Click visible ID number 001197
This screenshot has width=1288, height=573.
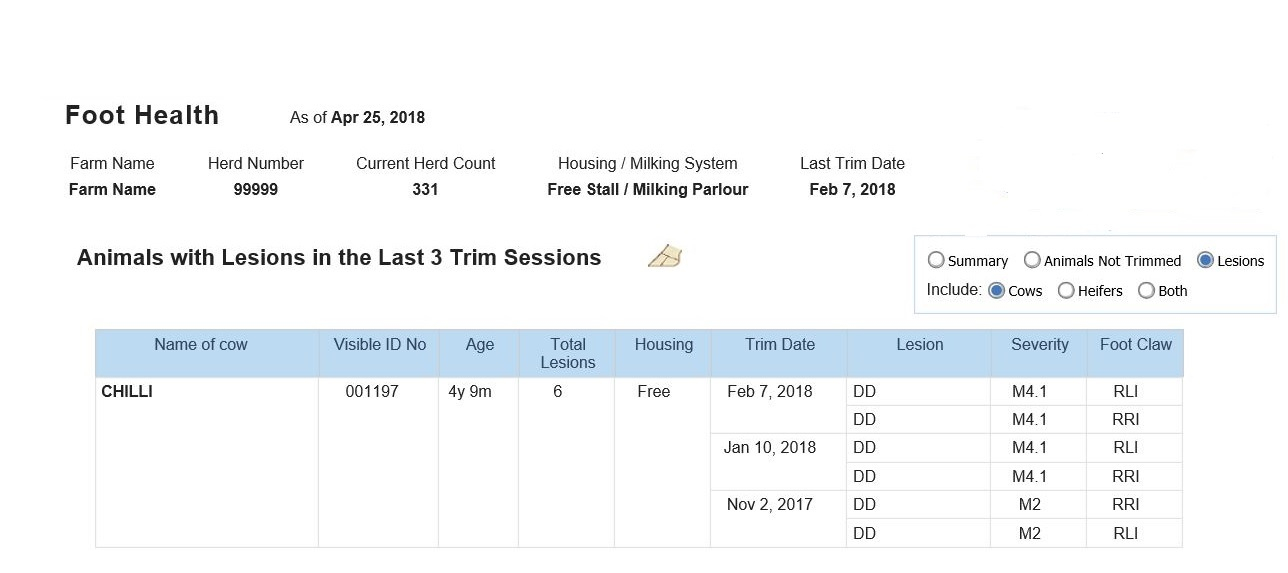point(372,391)
